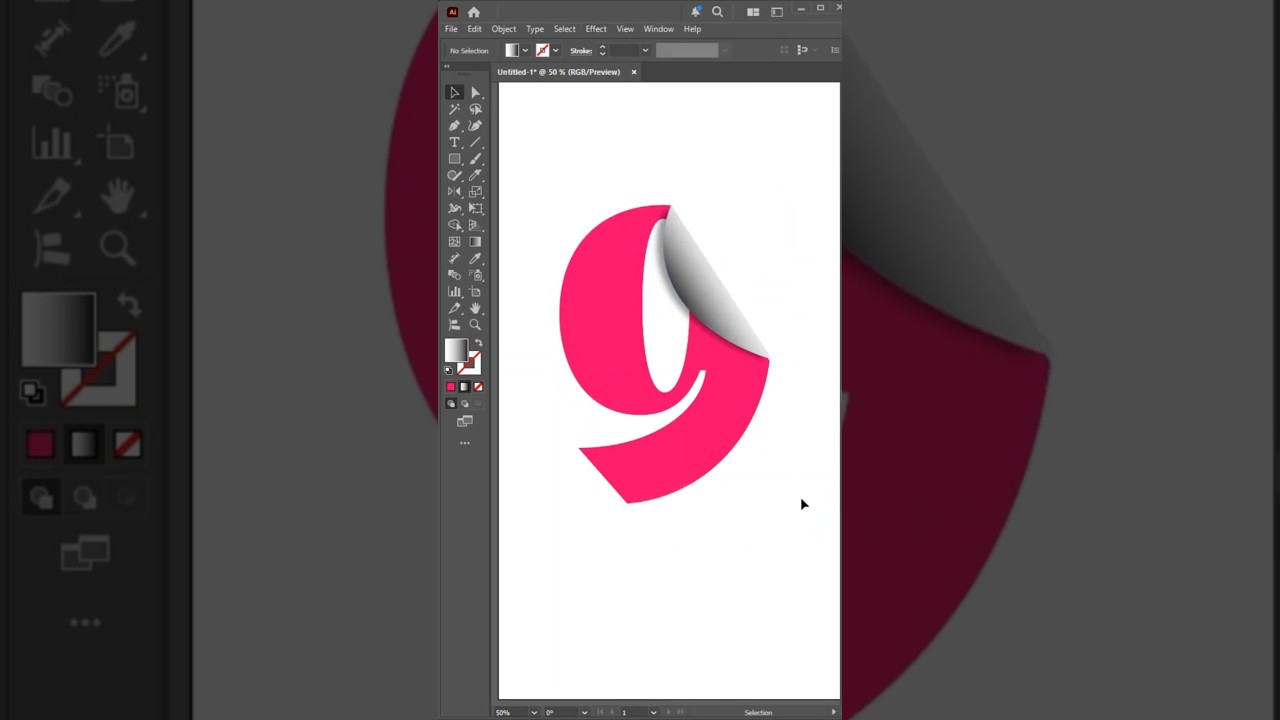Select the Shape Builder tool
This screenshot has width=1280, height=720.
(x=454, y=225)
